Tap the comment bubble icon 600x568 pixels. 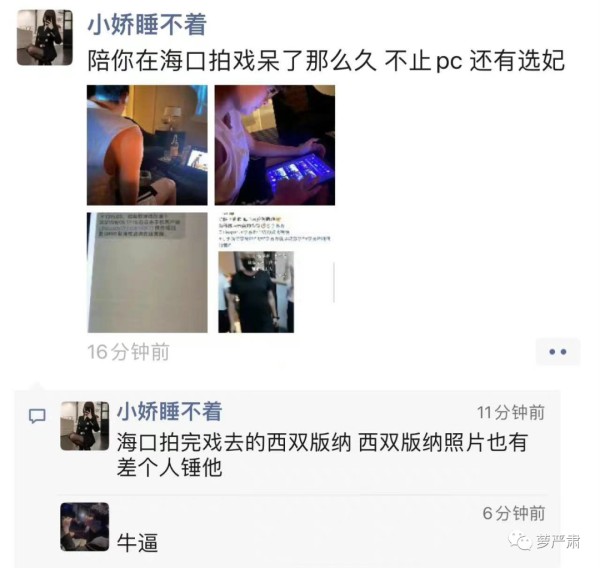click(38, 416)
